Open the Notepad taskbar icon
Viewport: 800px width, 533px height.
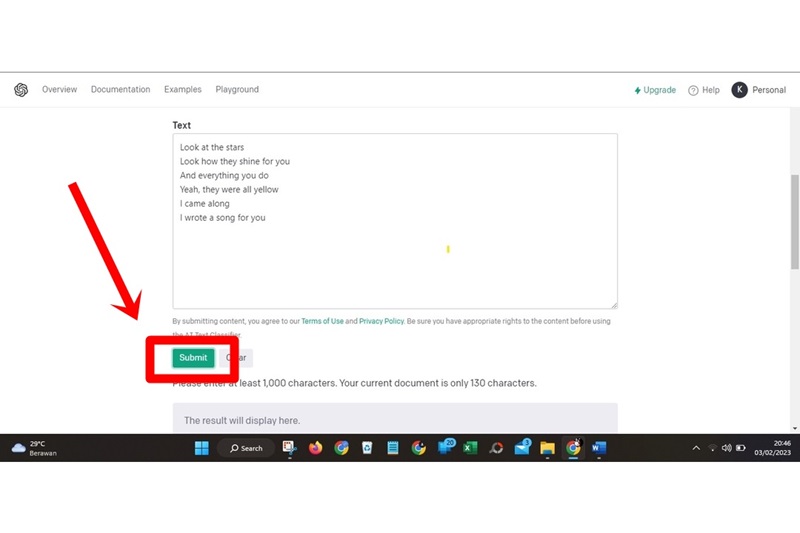pos(393,448)
